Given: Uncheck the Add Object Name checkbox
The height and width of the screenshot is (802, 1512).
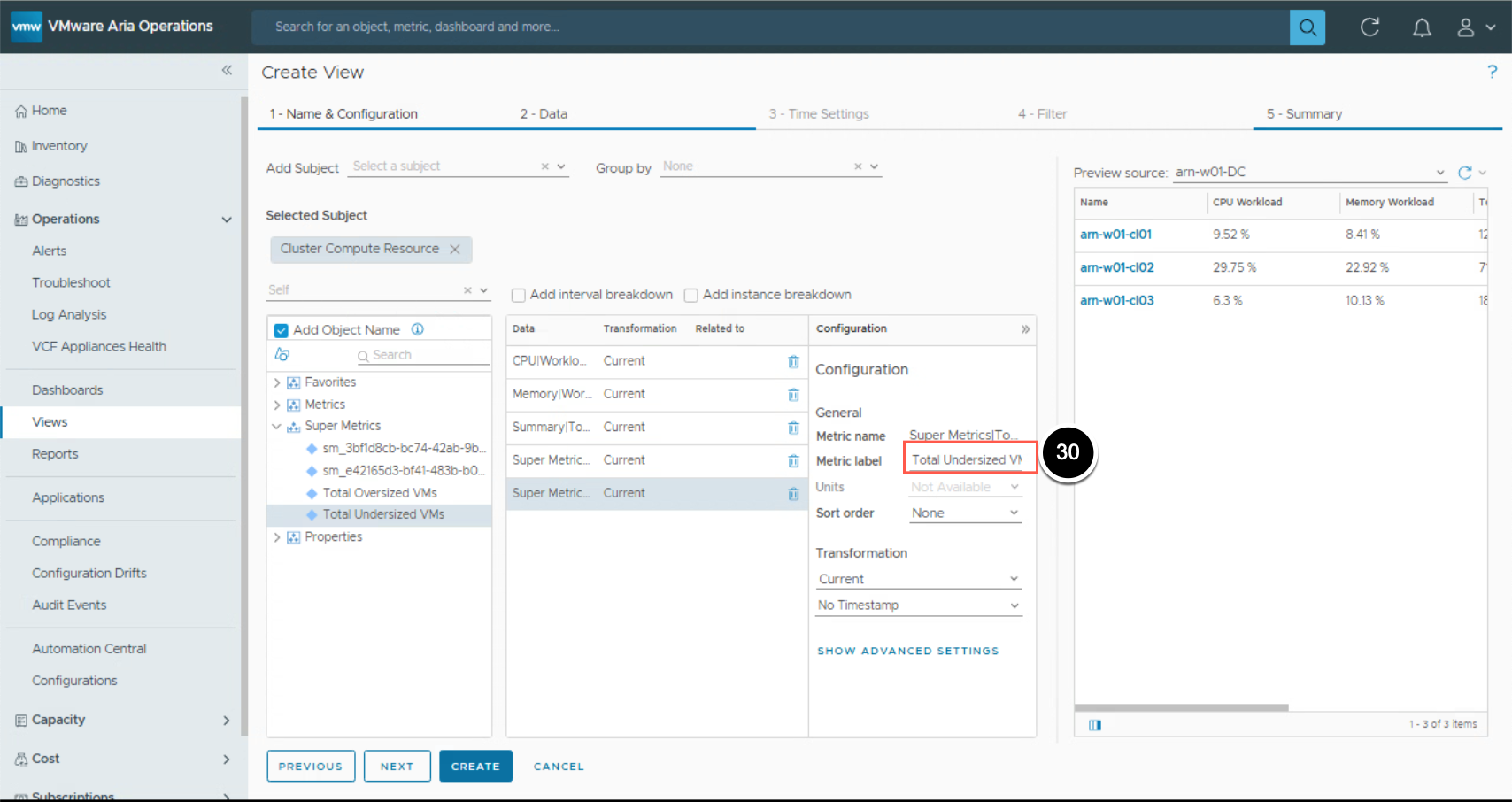Looking at the screenshot, I should (x=282, y=330).
